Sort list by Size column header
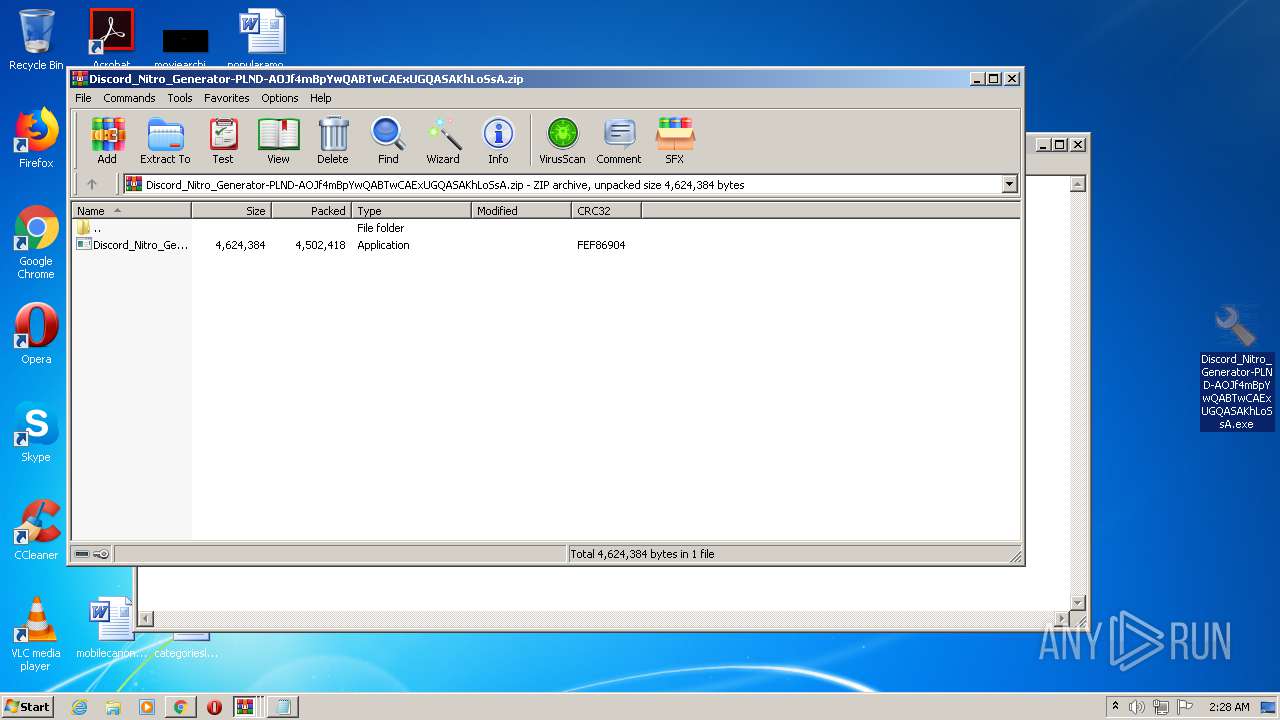 pos(231,211)
